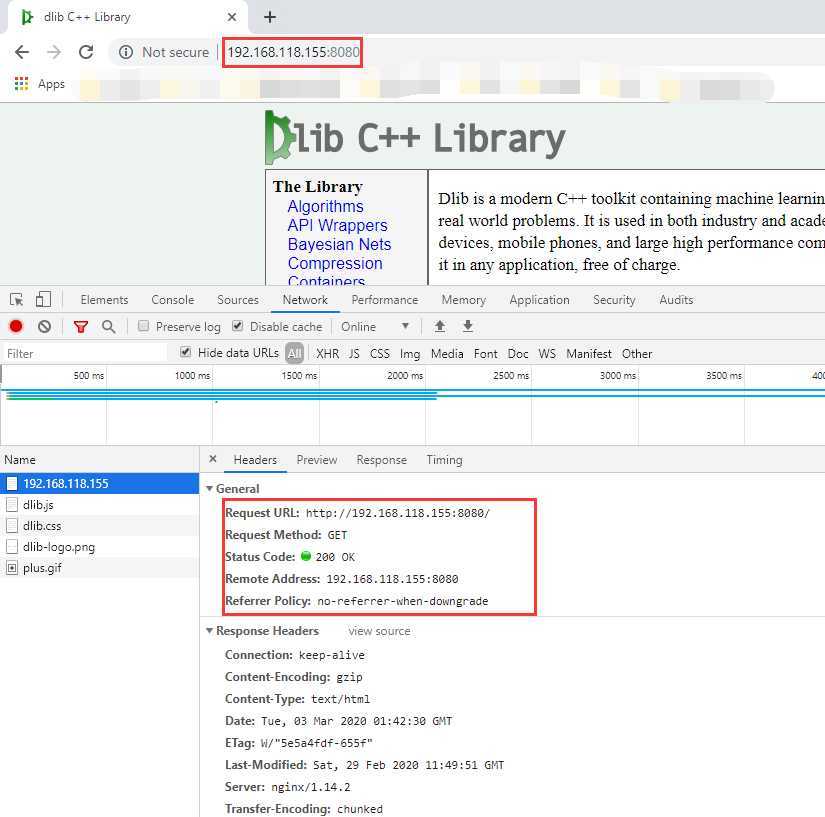Close the dlib C++ Library tab

232,17
